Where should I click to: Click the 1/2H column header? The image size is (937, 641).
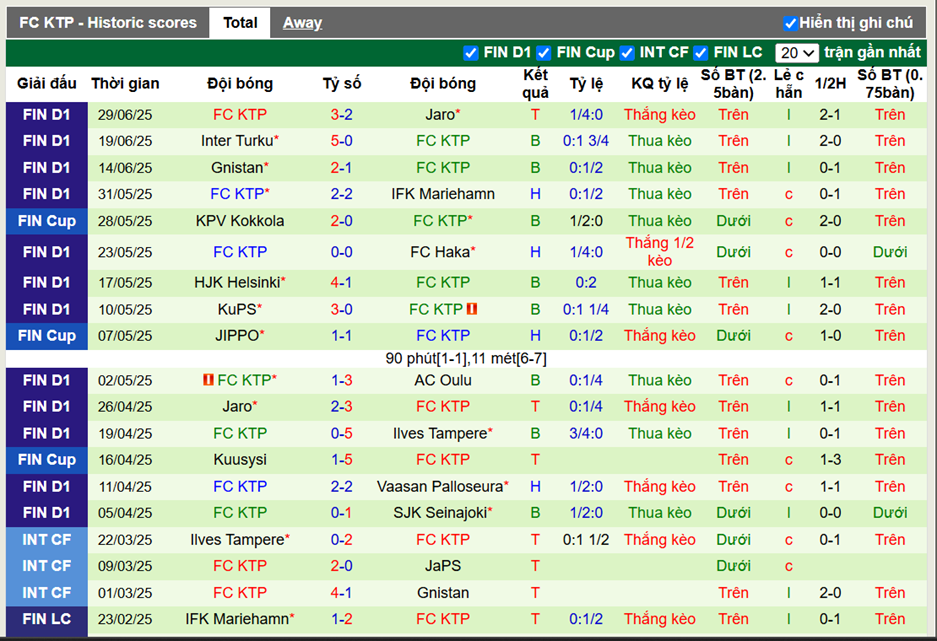[830, 84]
